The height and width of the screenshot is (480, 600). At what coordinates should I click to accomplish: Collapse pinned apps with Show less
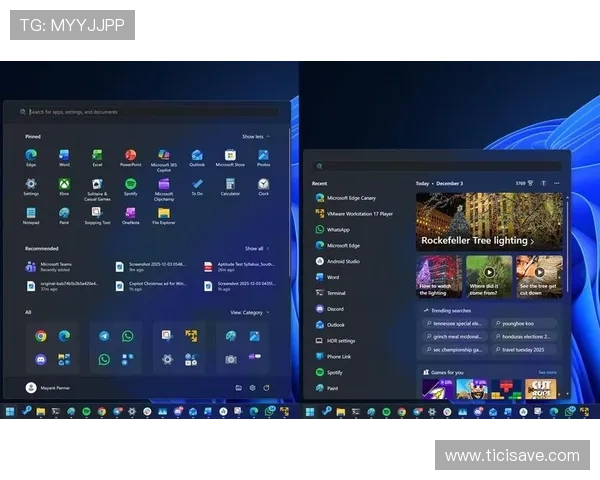[x=256, y=137]
